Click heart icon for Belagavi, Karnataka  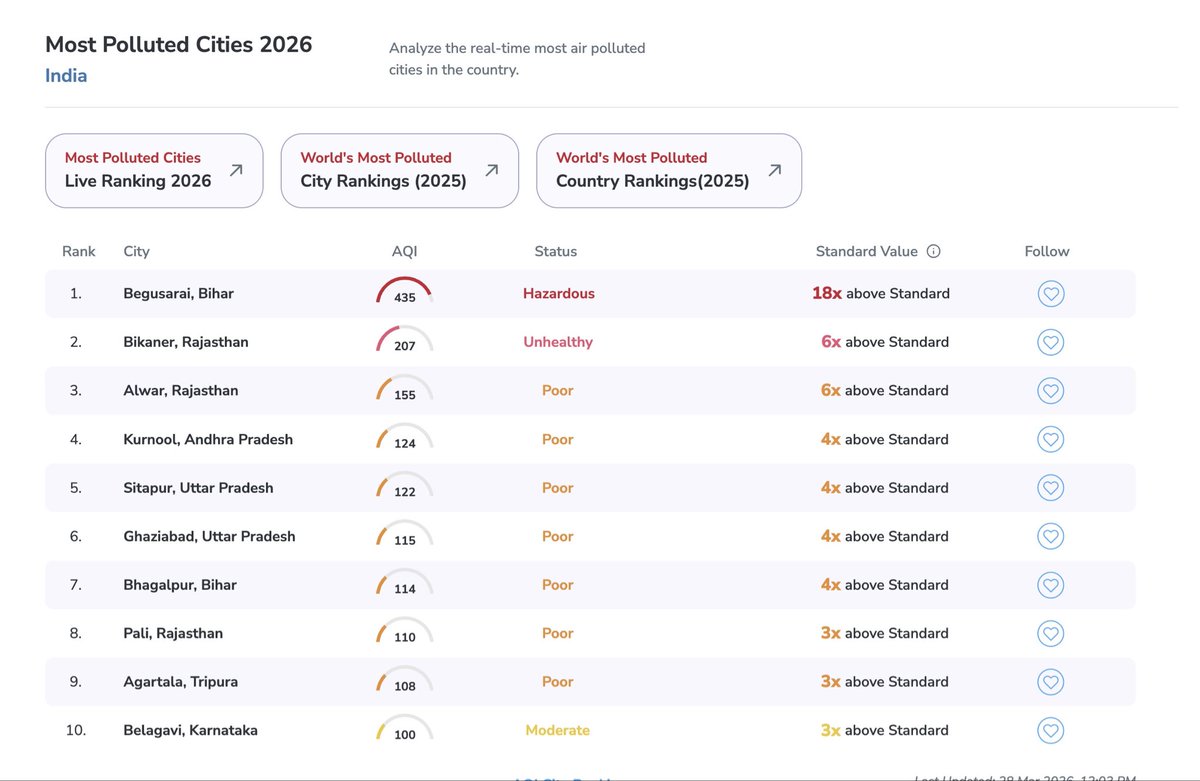(1050, 730)
